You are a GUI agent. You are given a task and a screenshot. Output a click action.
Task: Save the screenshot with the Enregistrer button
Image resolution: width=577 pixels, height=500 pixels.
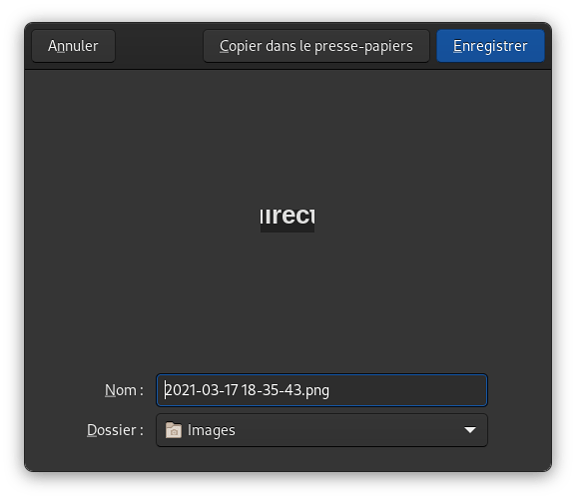point(490,46)
